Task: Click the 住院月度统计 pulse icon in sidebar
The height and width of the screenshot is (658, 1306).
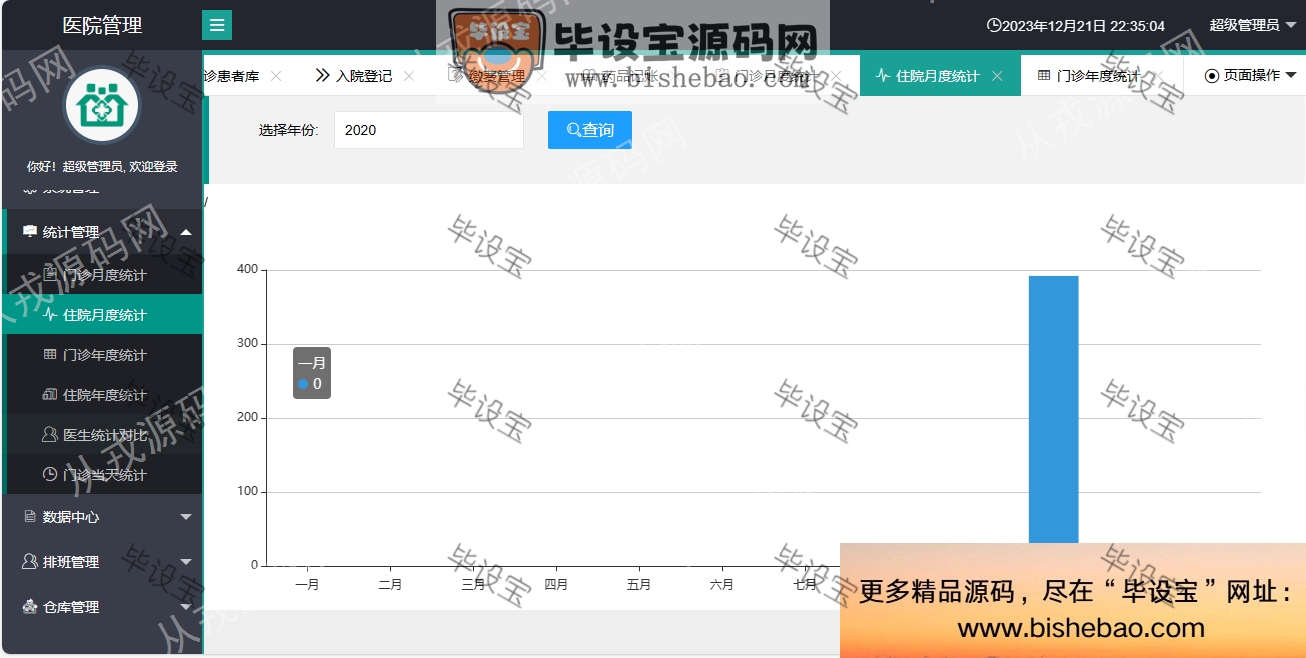Action: click(50, 315)
